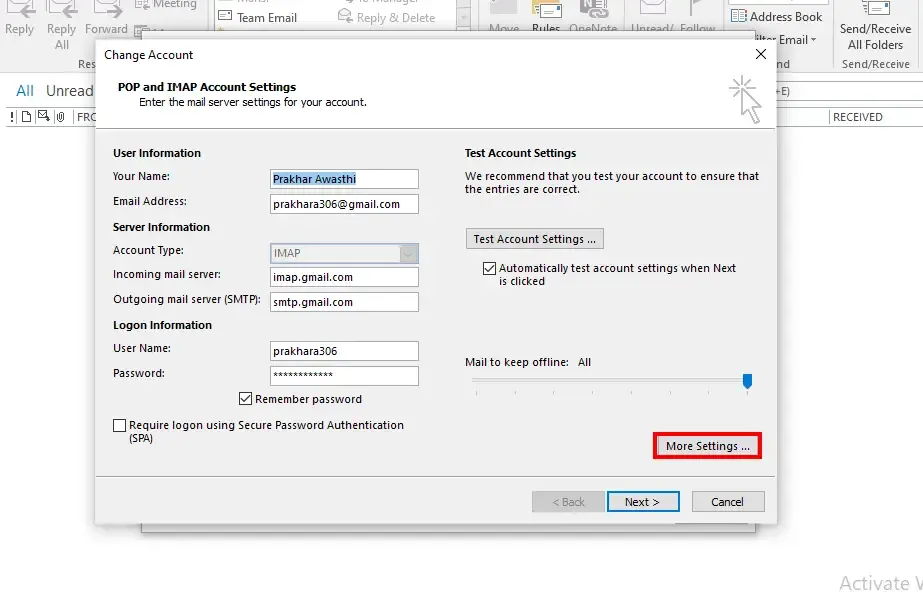Focus the Your Name field

coord(344,179)
